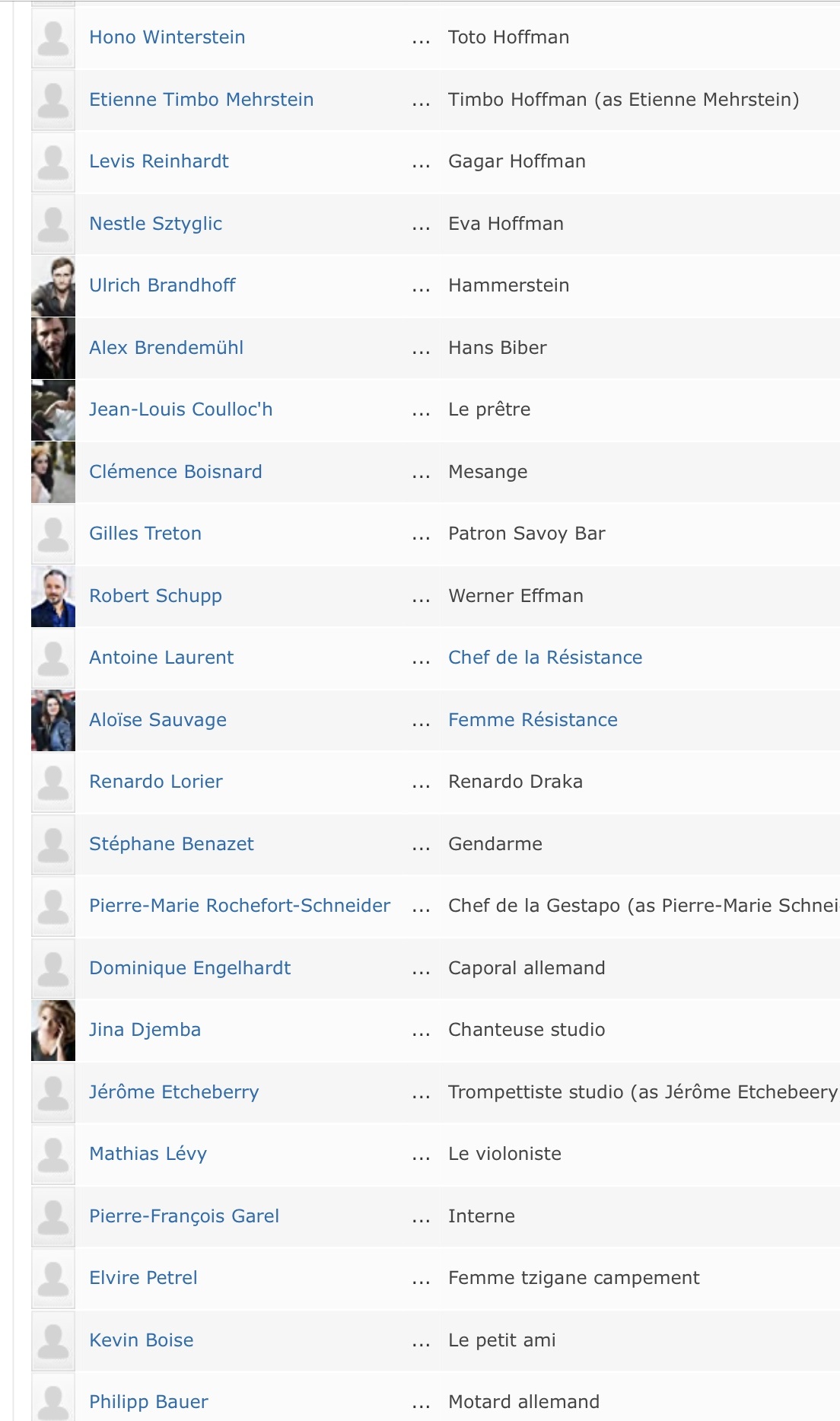Open Pierre-François Garel's profile link
Viewport: 840px width, 1421px height.
(x=184, y=1216)
